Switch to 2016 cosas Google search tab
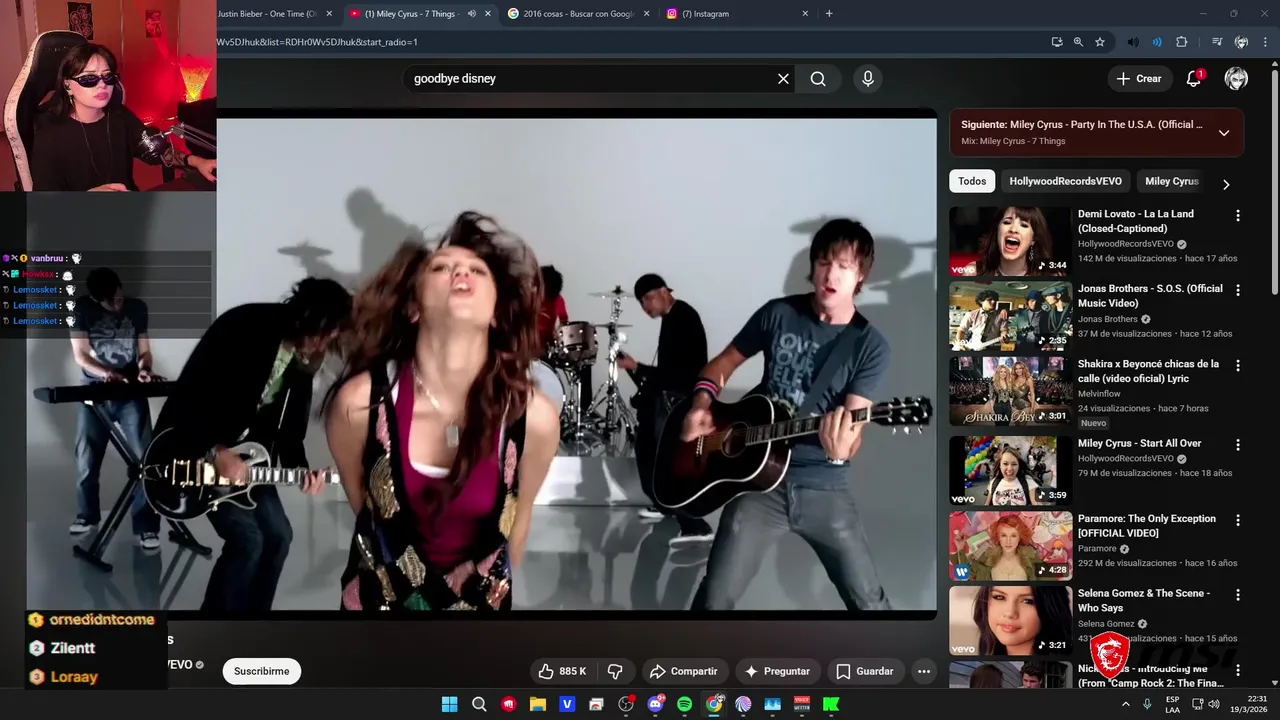Screen dimensions: 1280x720 coord(579,14)
